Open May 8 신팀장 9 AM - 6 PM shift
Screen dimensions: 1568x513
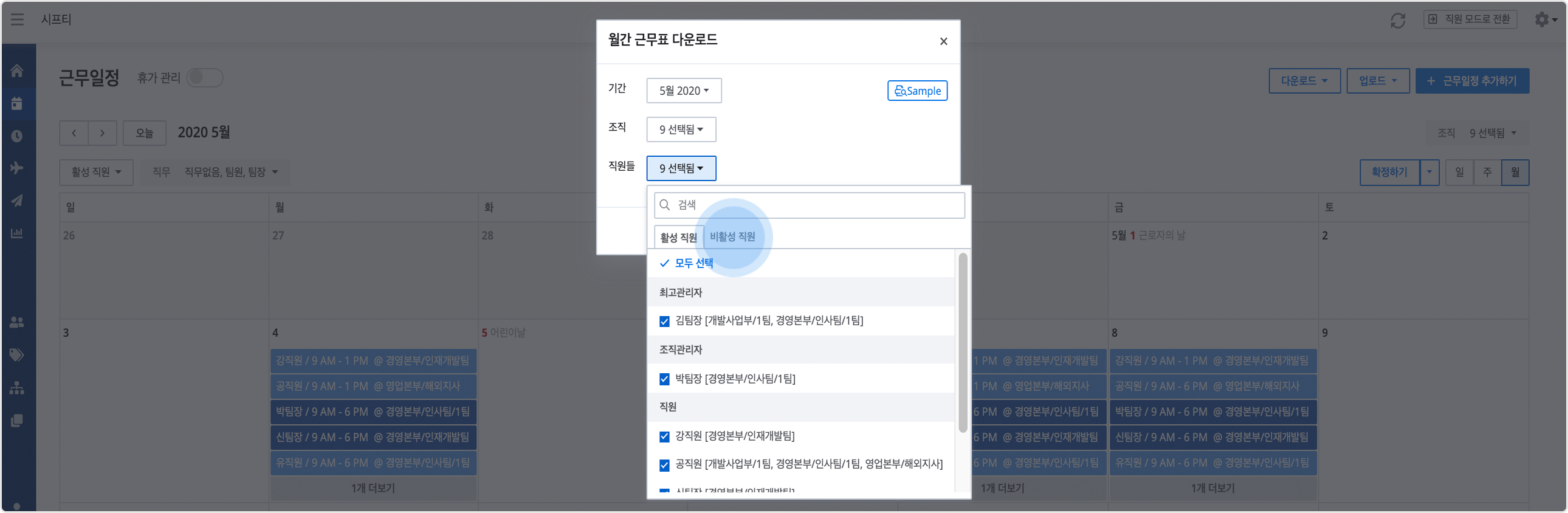[x=1212, y=438]
